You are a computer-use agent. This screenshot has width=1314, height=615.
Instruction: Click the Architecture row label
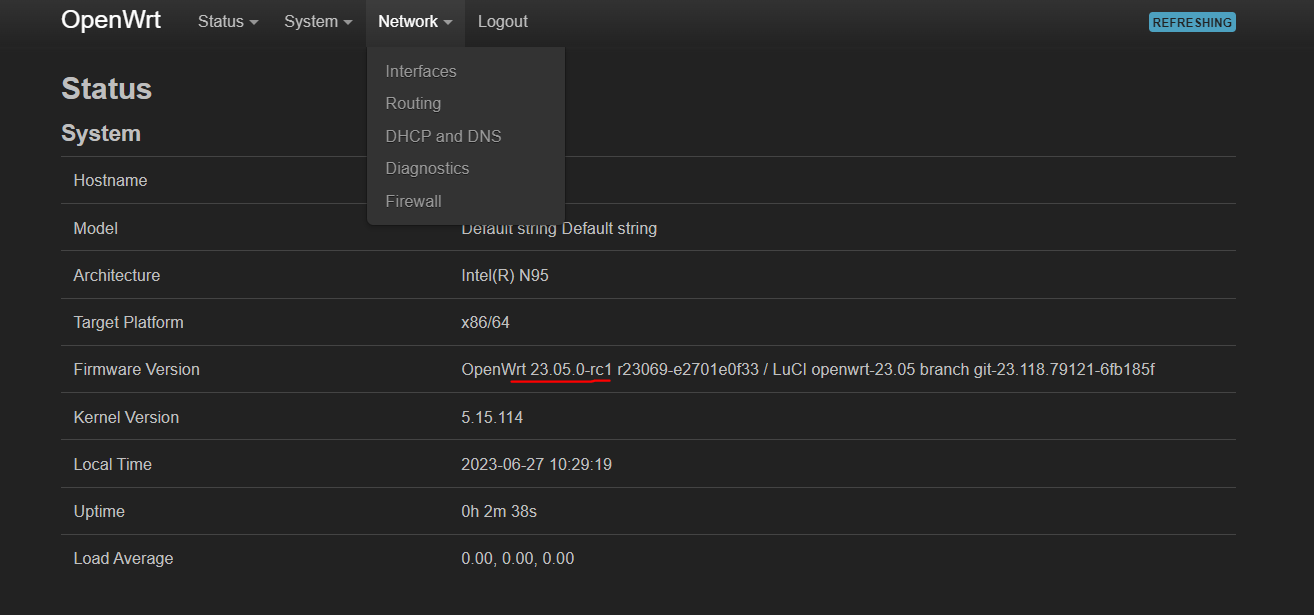[116, 276]
